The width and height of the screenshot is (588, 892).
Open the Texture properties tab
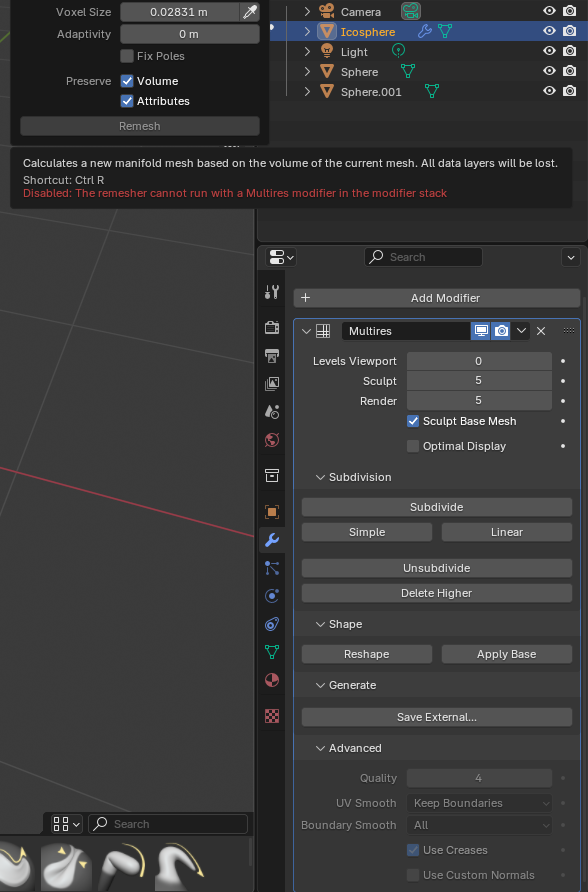click(272, 716)
